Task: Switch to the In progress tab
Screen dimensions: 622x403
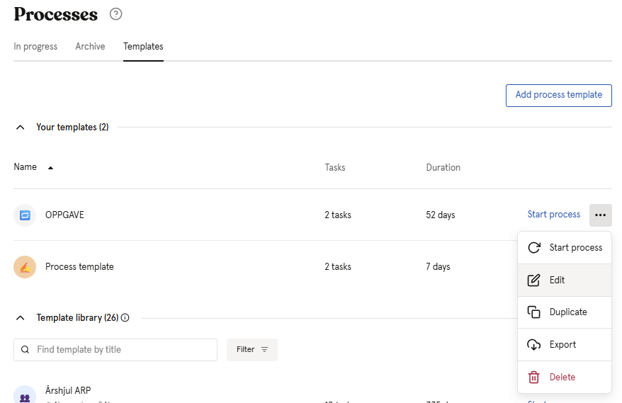Action: pos(35,47)
